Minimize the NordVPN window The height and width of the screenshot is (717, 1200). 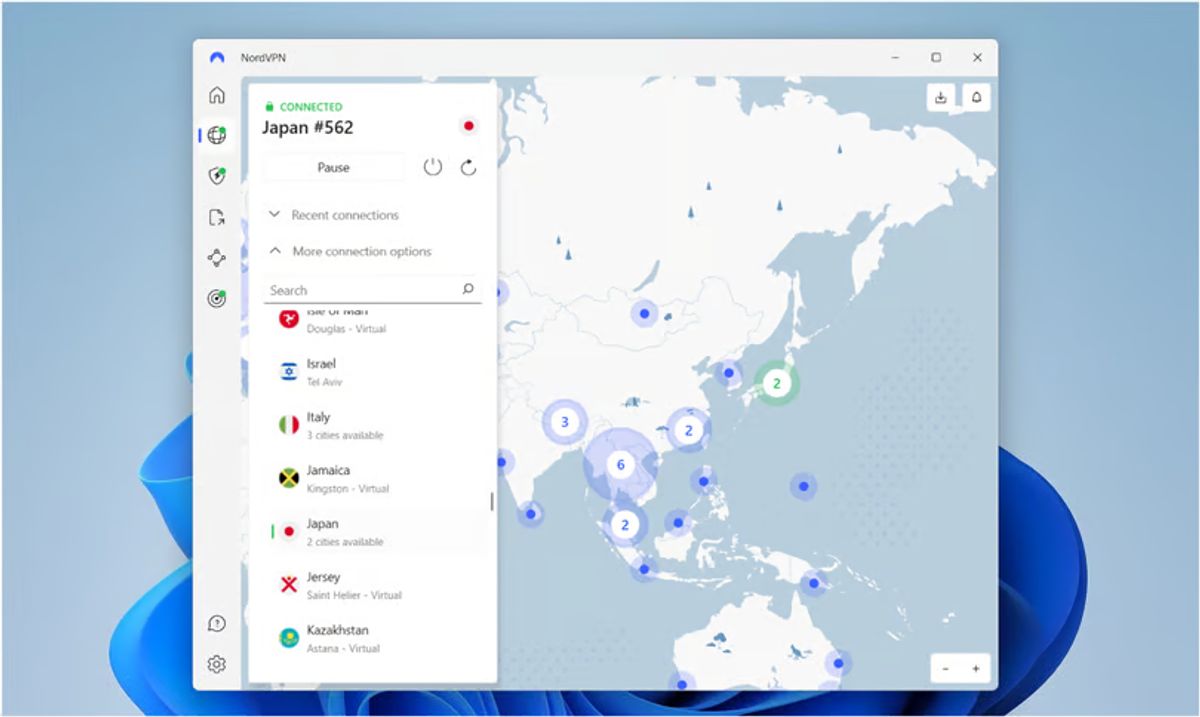(894, 58)
